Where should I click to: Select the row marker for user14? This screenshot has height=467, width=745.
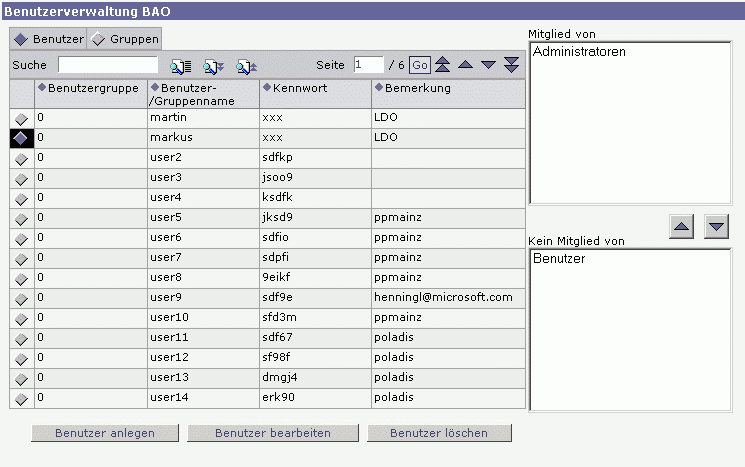21,399
